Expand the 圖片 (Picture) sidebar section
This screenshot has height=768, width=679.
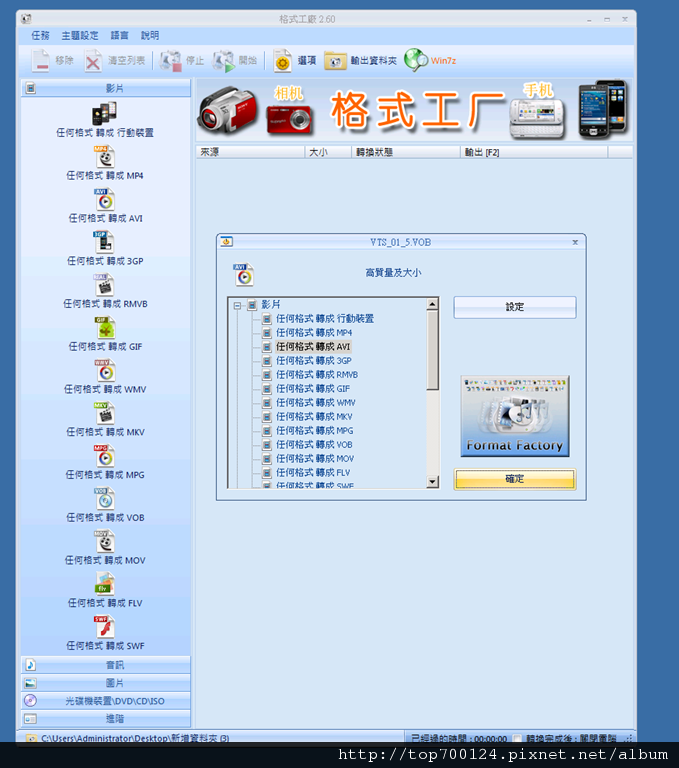point(106,683)
